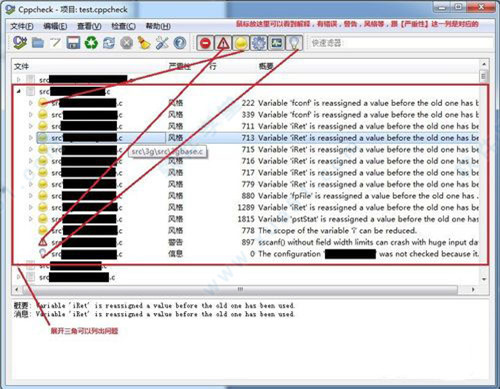Open the 帮助(H) menu

(158, 26)
